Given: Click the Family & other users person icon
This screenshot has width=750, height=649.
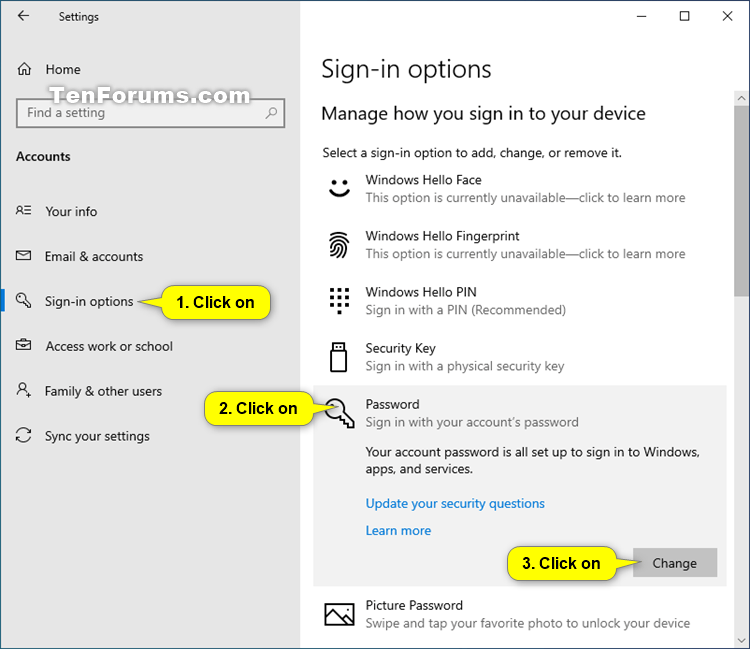Looking at the screenshot, I should [x=23, y=390].
